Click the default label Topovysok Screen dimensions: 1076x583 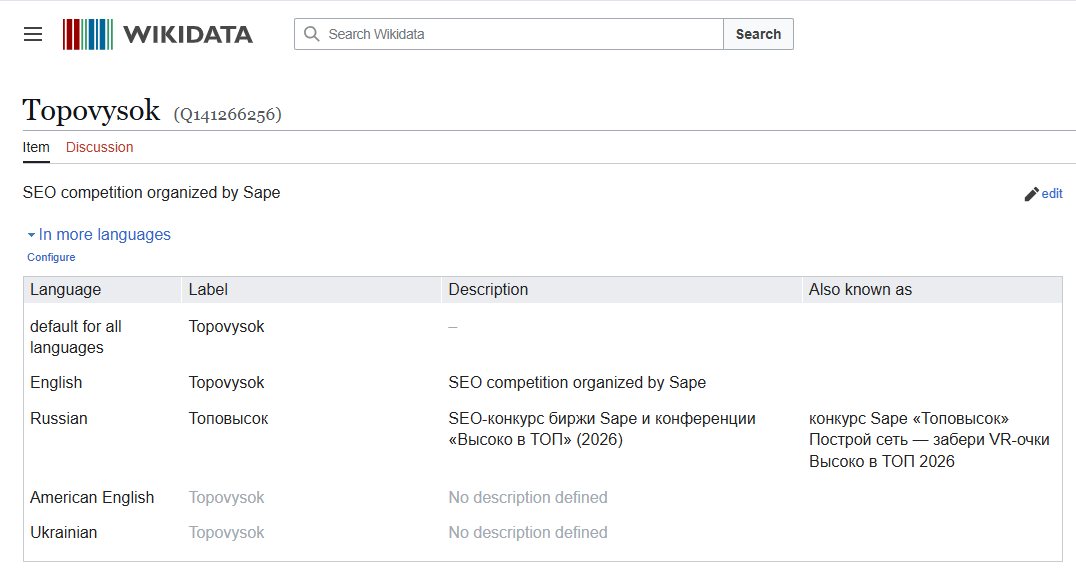click(226, 326)
